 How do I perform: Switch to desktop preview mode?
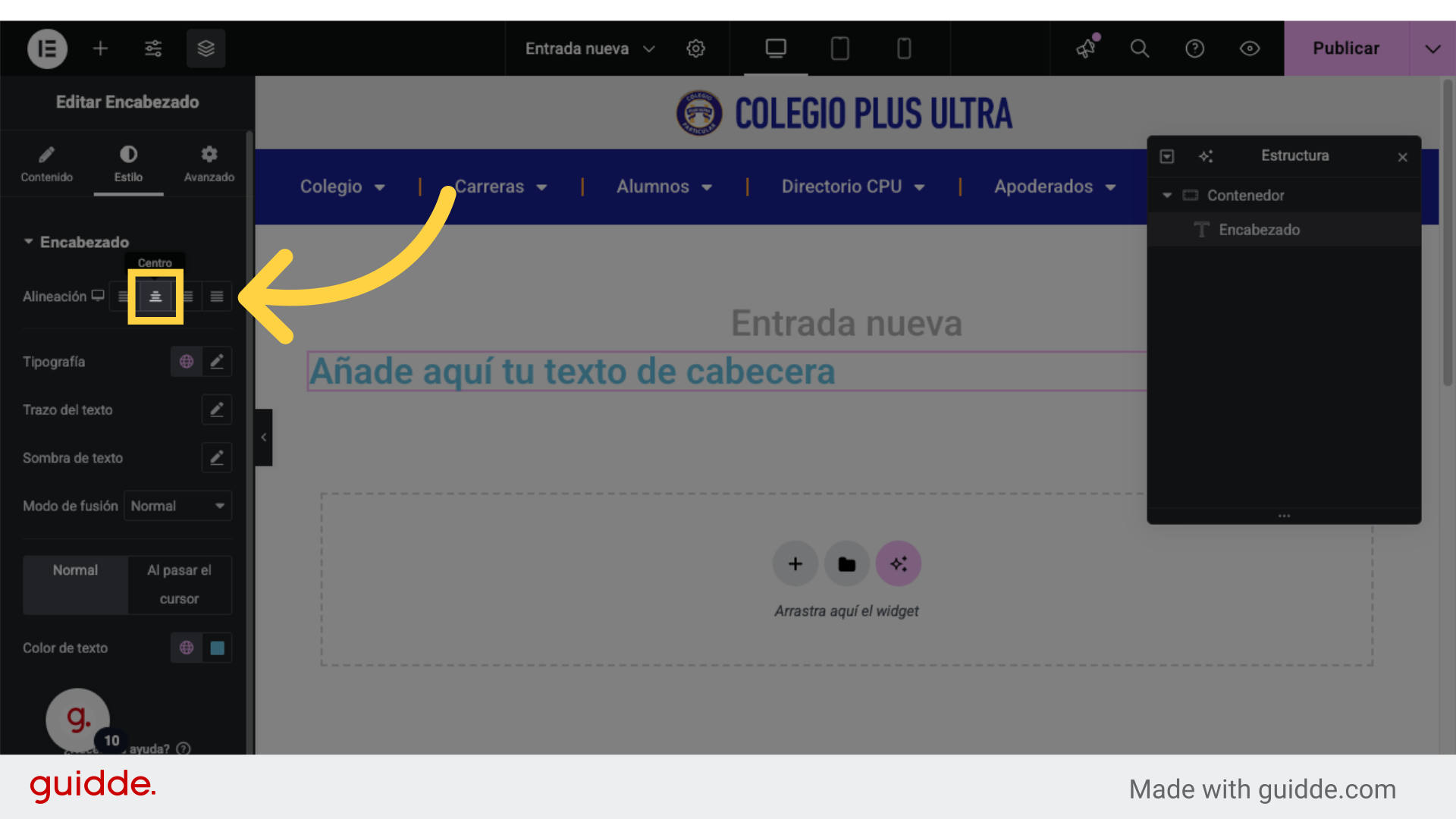pos(776,49)
